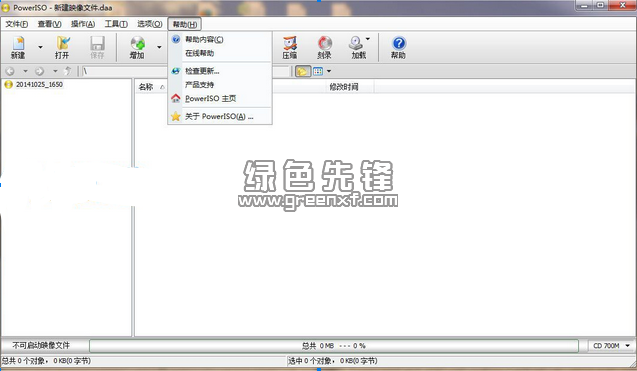Image resolution: width=637 pixels, height=371 pixels.
Task: Close the PowerISO window
Action: (622, 5)
